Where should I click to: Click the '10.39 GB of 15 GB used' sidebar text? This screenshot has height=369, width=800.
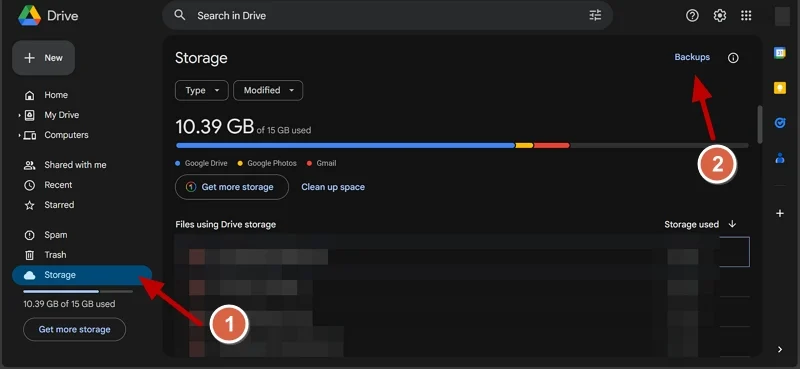(x=69, y=304)
